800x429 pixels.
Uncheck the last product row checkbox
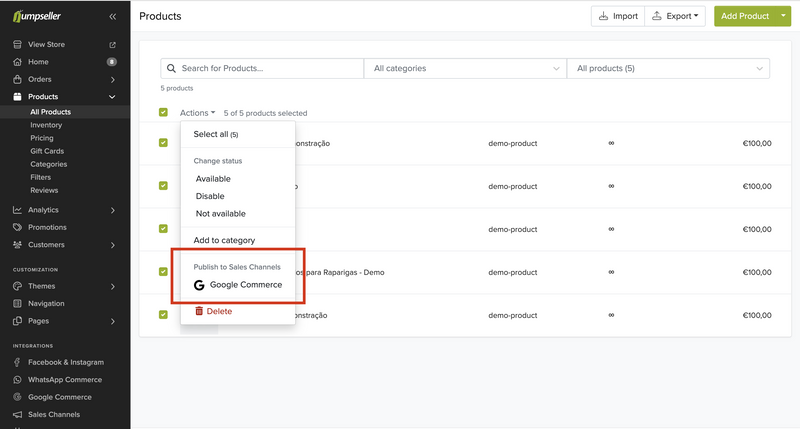[163, 315]
